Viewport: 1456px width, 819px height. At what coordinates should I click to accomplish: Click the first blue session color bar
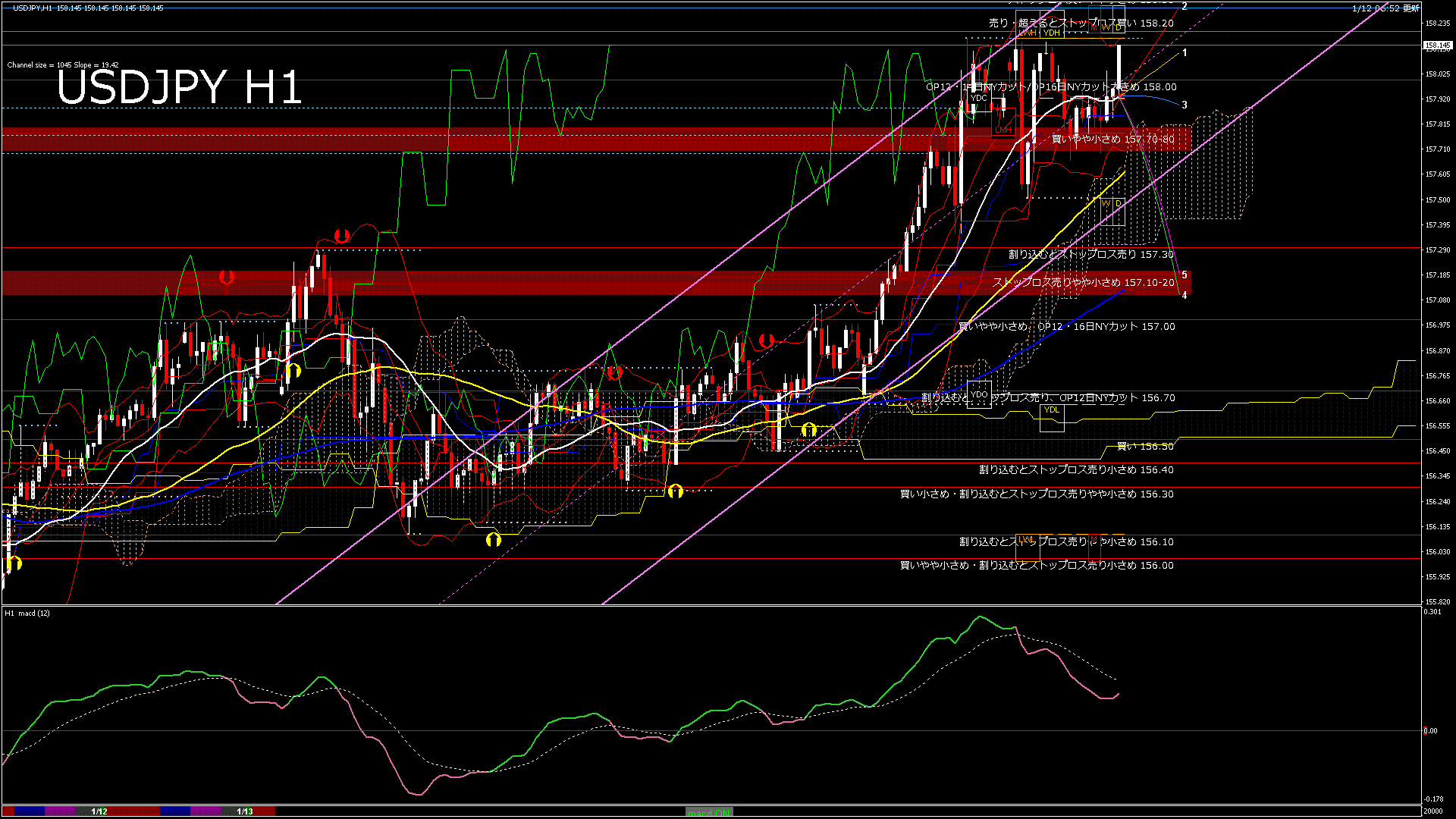(x=30, y=811)
